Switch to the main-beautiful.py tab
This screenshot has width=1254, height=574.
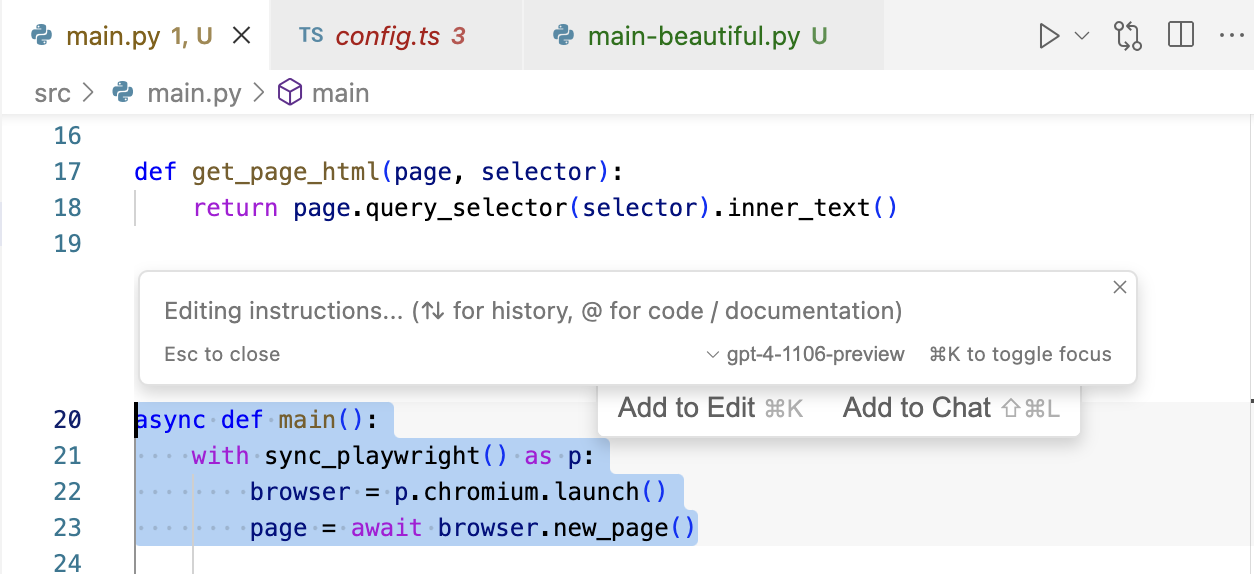tap(693, 37)
